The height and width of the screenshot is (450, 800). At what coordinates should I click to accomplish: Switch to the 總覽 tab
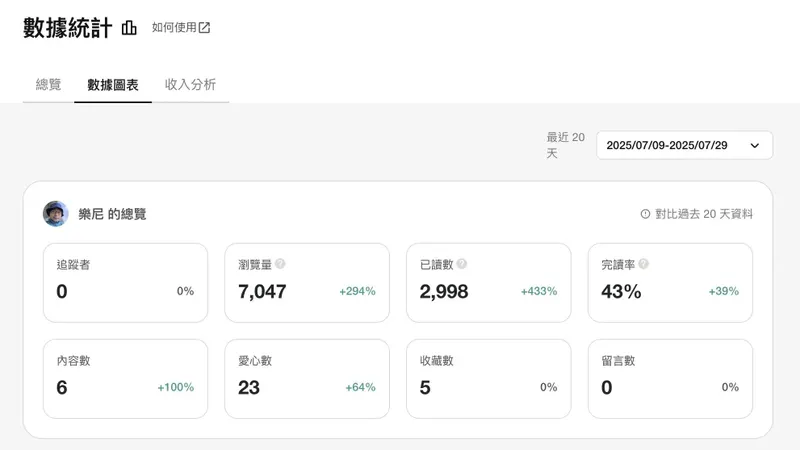pos(48,84)
